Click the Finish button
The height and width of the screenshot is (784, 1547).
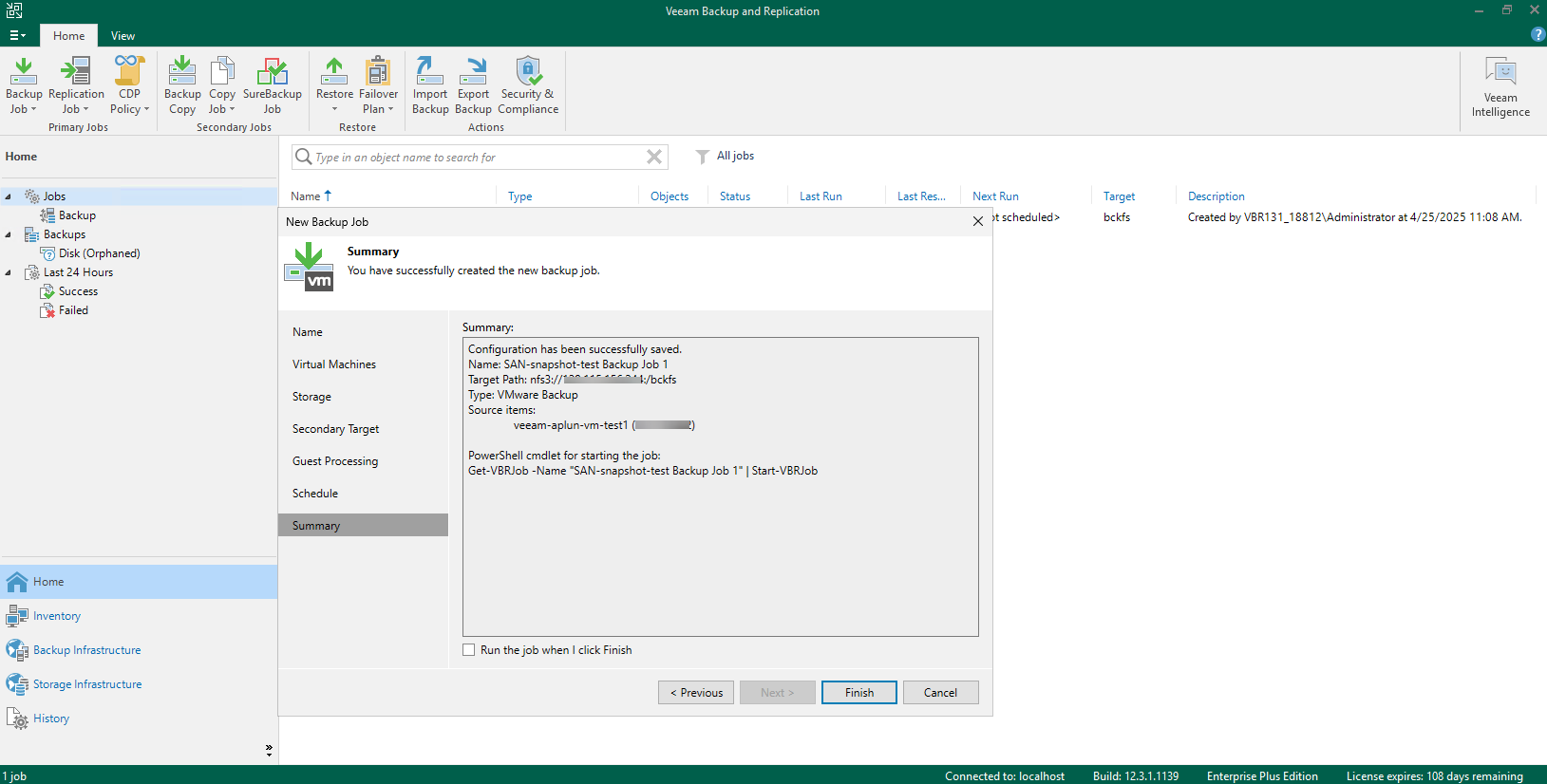[x=859, y=693]
